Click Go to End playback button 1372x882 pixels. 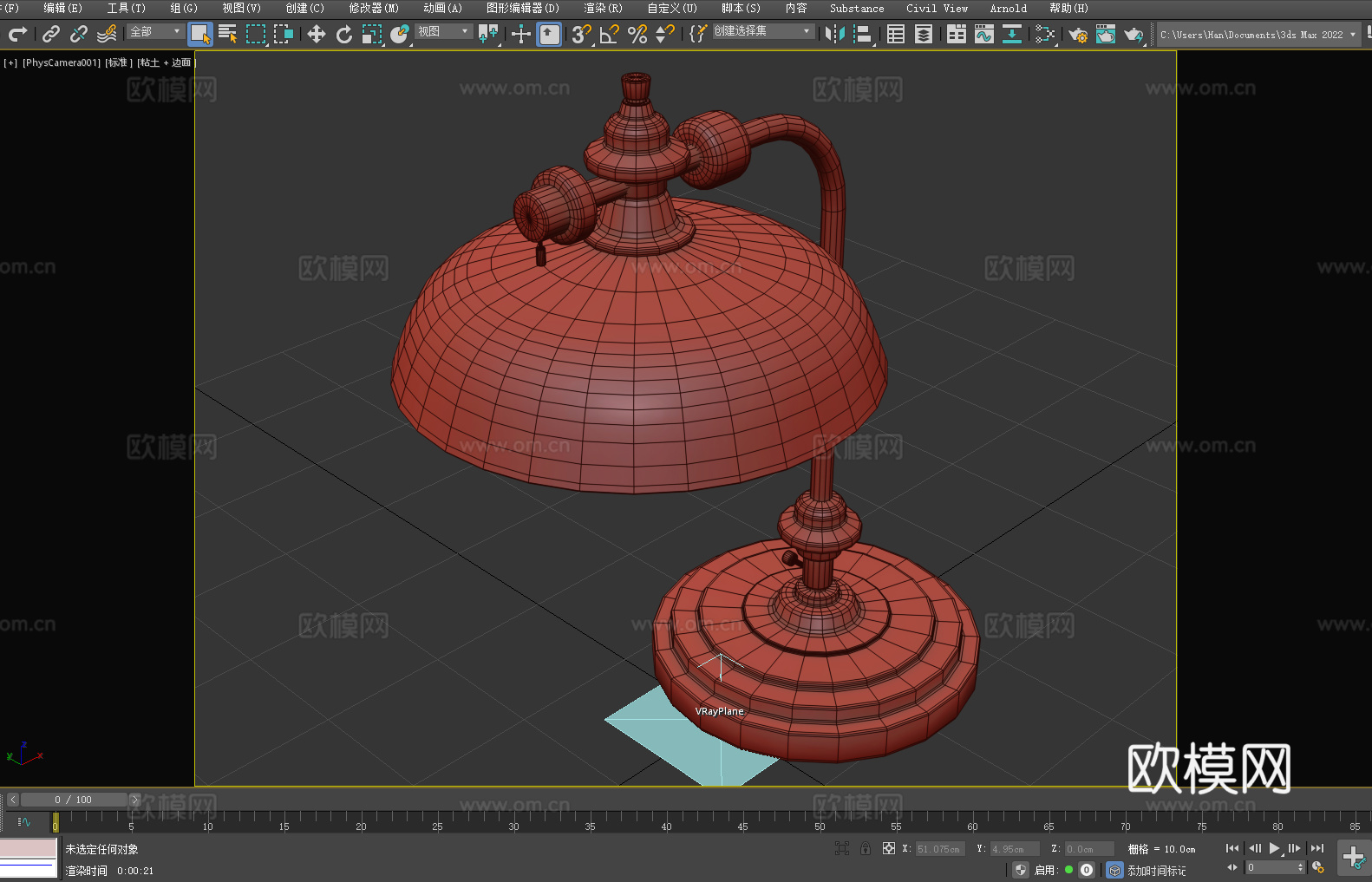click(1317, 848)
